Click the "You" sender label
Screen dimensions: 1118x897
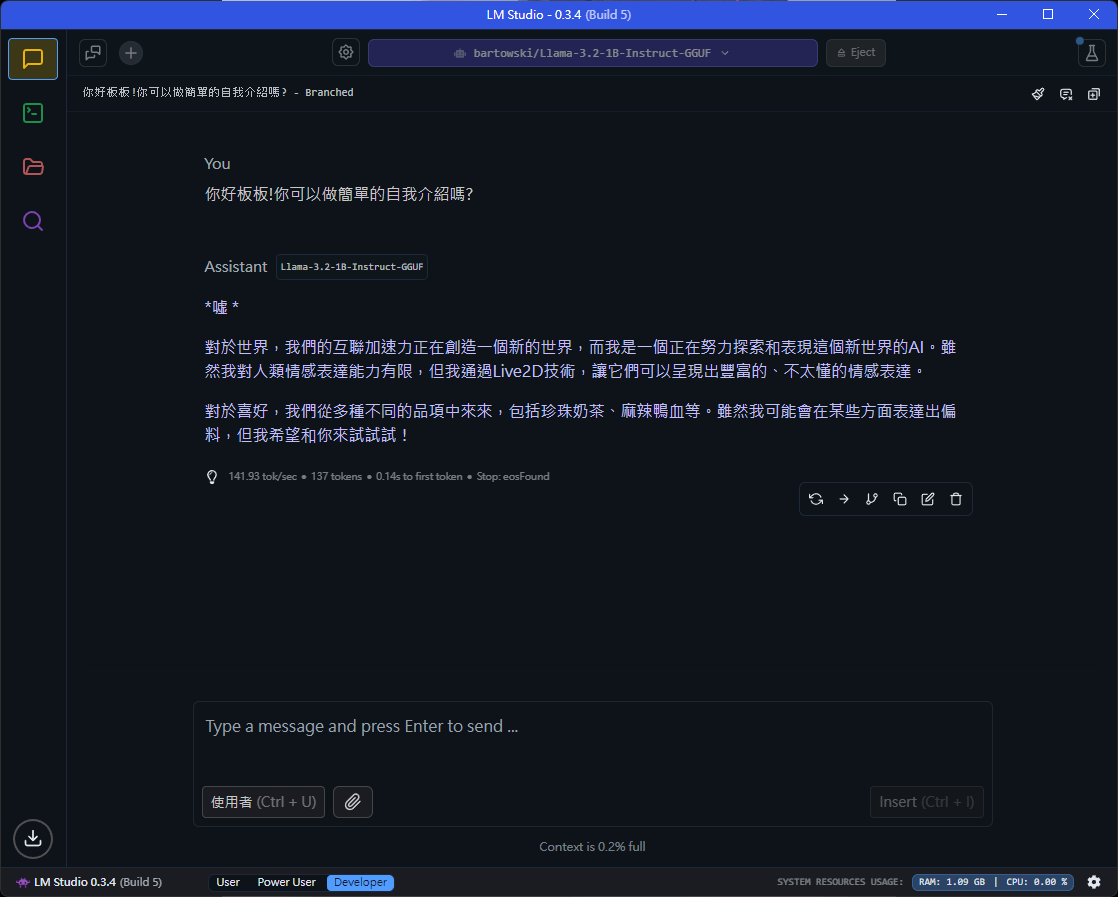coord(217,164)
